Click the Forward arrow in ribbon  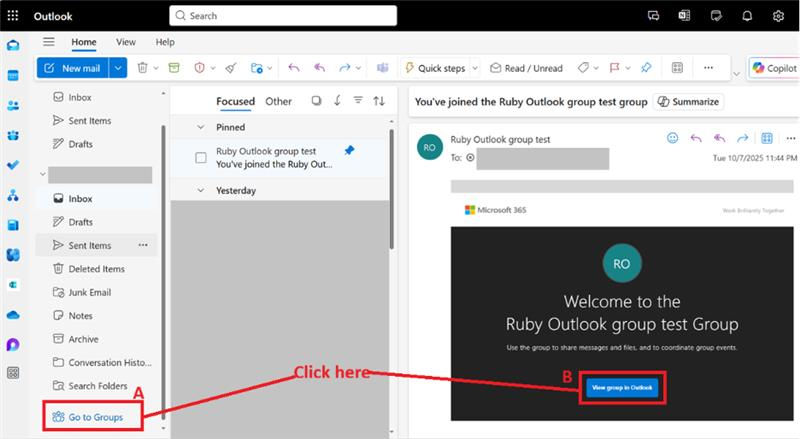[345, 67]
